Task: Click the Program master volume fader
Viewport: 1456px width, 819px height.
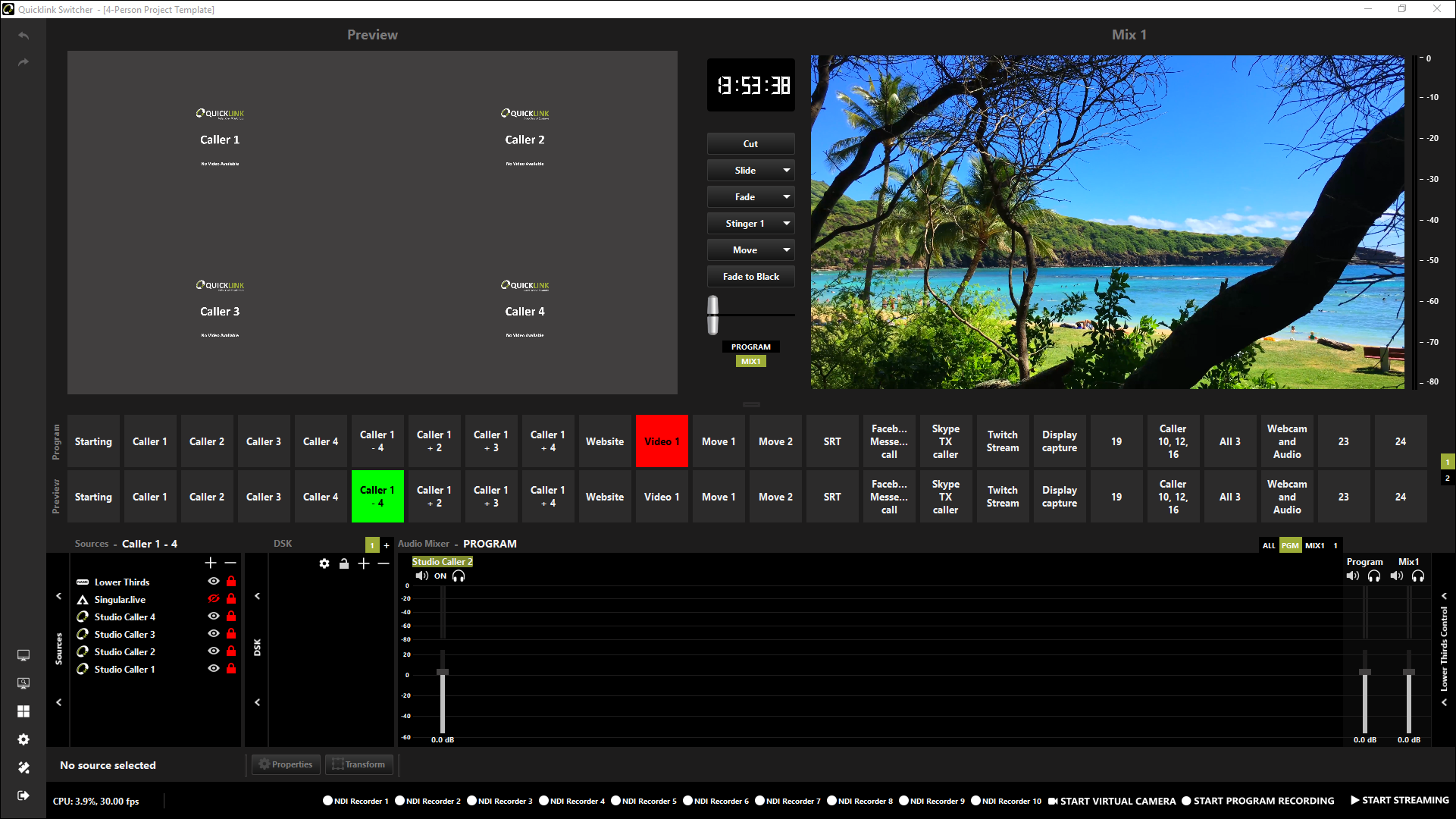Action: tap(1365, 673)
